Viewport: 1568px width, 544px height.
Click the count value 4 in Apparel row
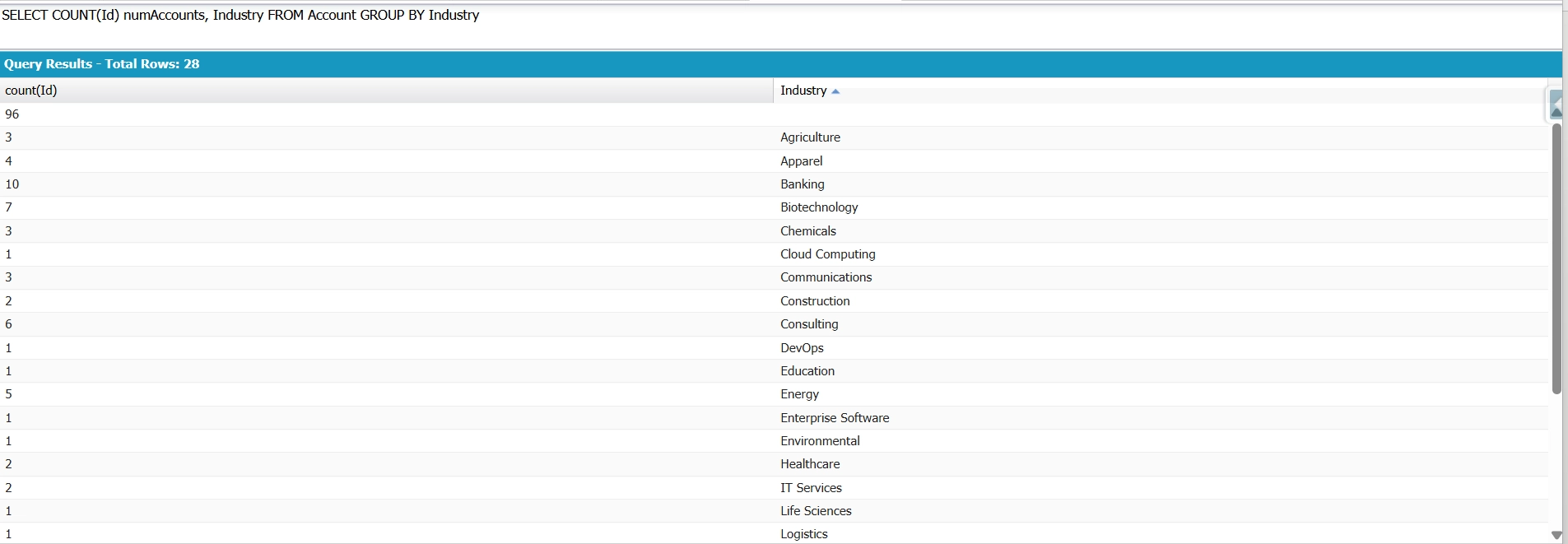pyautogui.click(x=8, y=161)
